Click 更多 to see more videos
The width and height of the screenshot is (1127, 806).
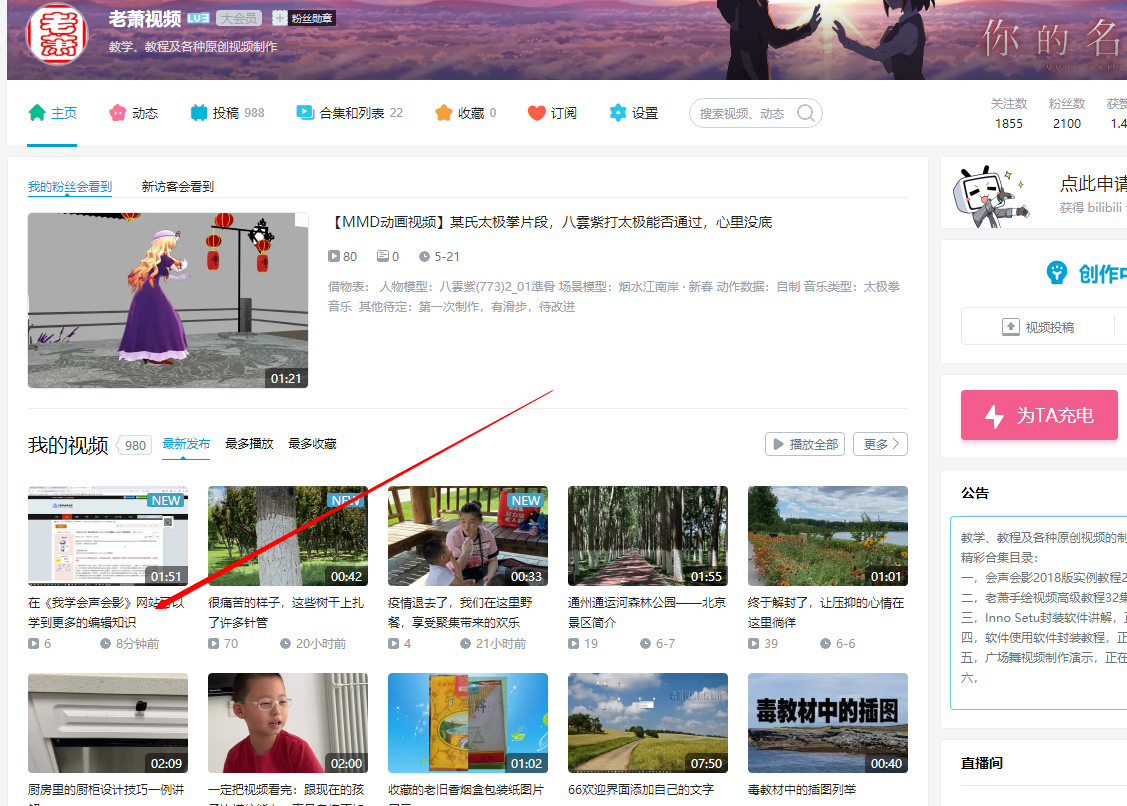point(880,444)
